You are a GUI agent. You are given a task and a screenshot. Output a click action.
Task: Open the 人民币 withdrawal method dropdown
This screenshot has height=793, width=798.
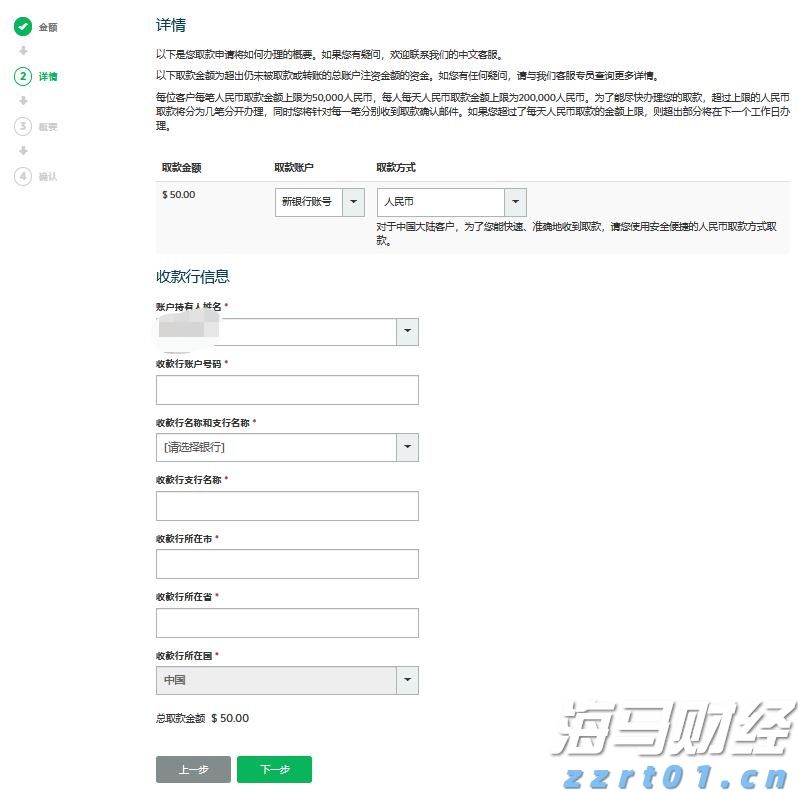[515, 202]
